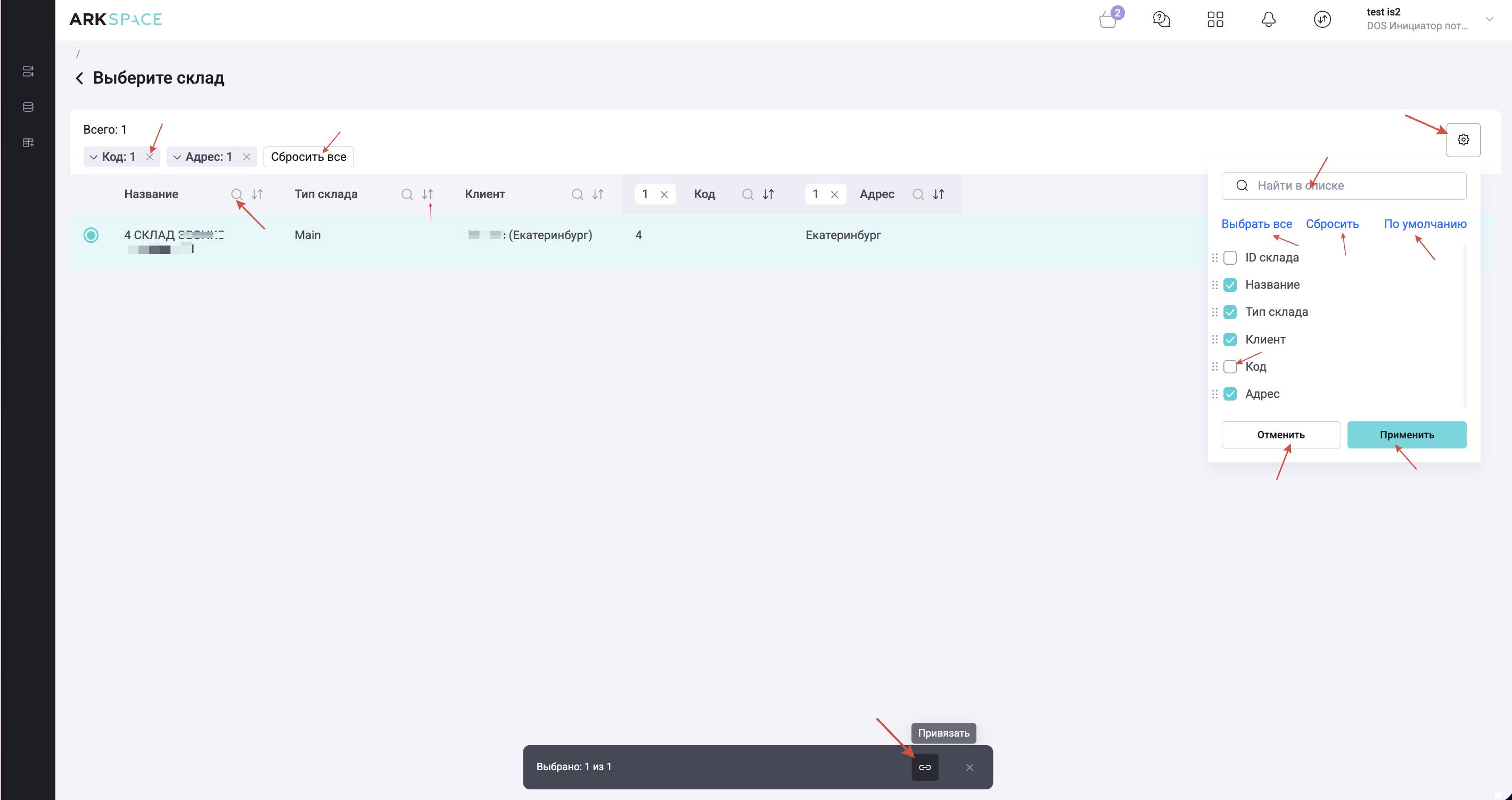
Task: Check the Код column checkbox
Action: (1230, 366)
